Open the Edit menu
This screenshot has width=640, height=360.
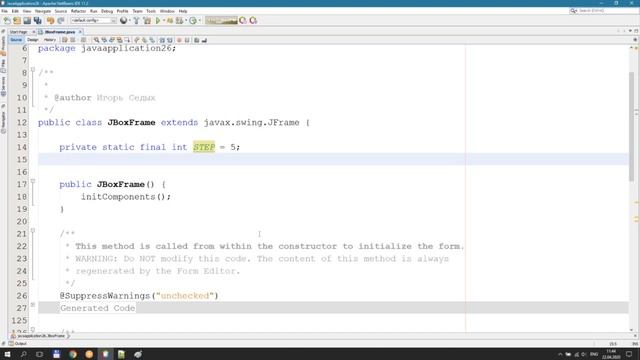[15, 11]
